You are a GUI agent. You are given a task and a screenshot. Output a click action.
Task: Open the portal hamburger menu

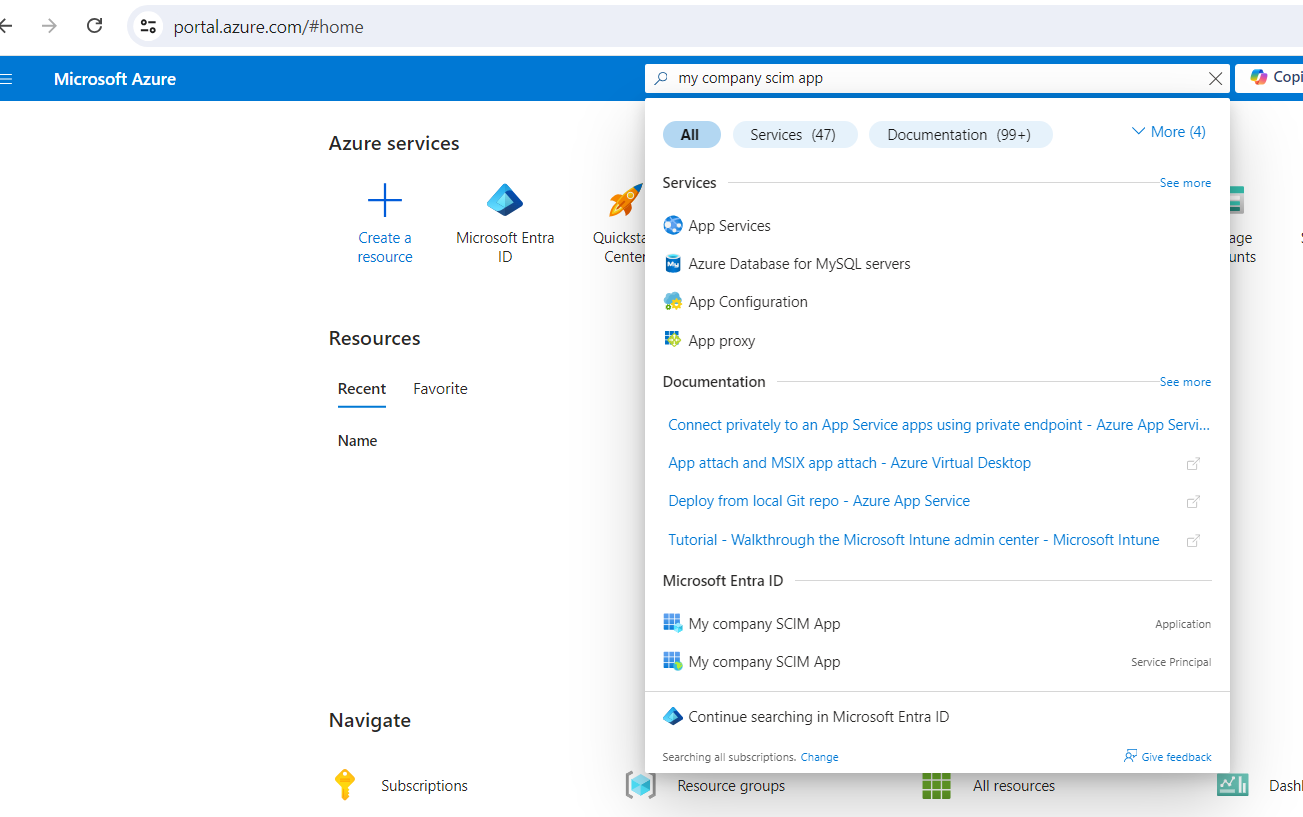pyautogui.click(x=7, y=79)
